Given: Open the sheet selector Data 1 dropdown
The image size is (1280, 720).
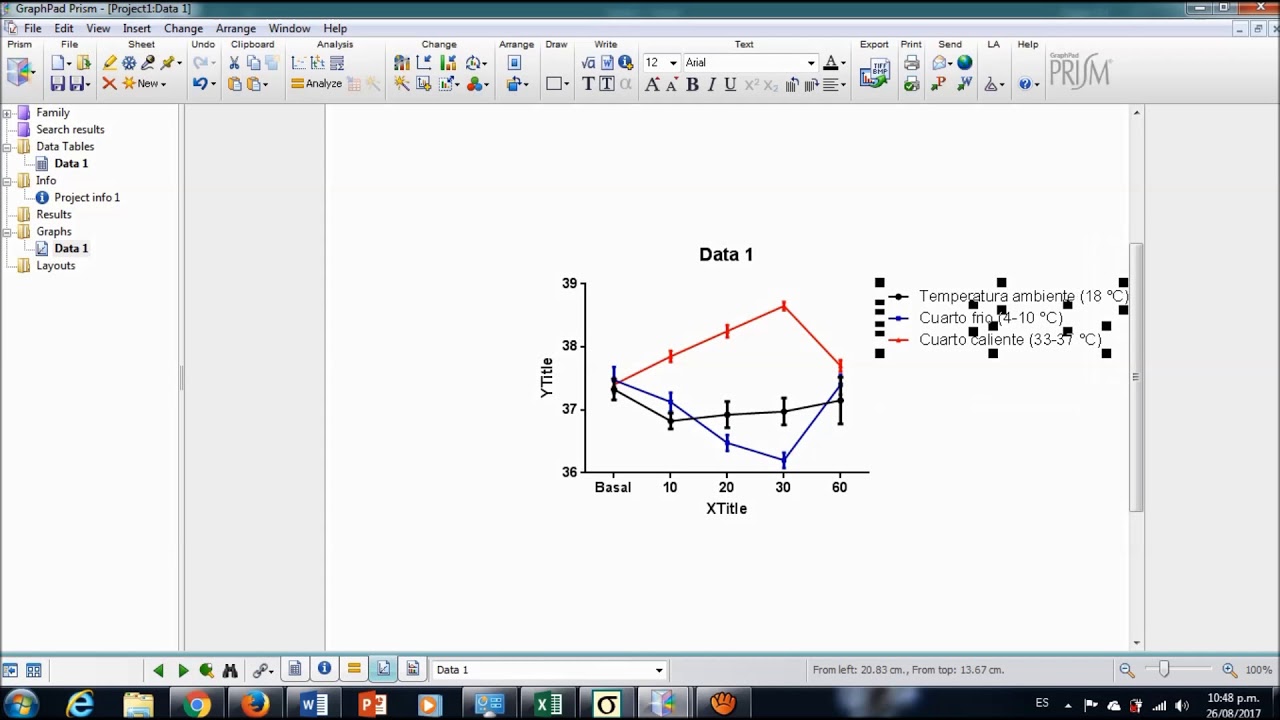Looking at the screenshot, I should (659, 670).
